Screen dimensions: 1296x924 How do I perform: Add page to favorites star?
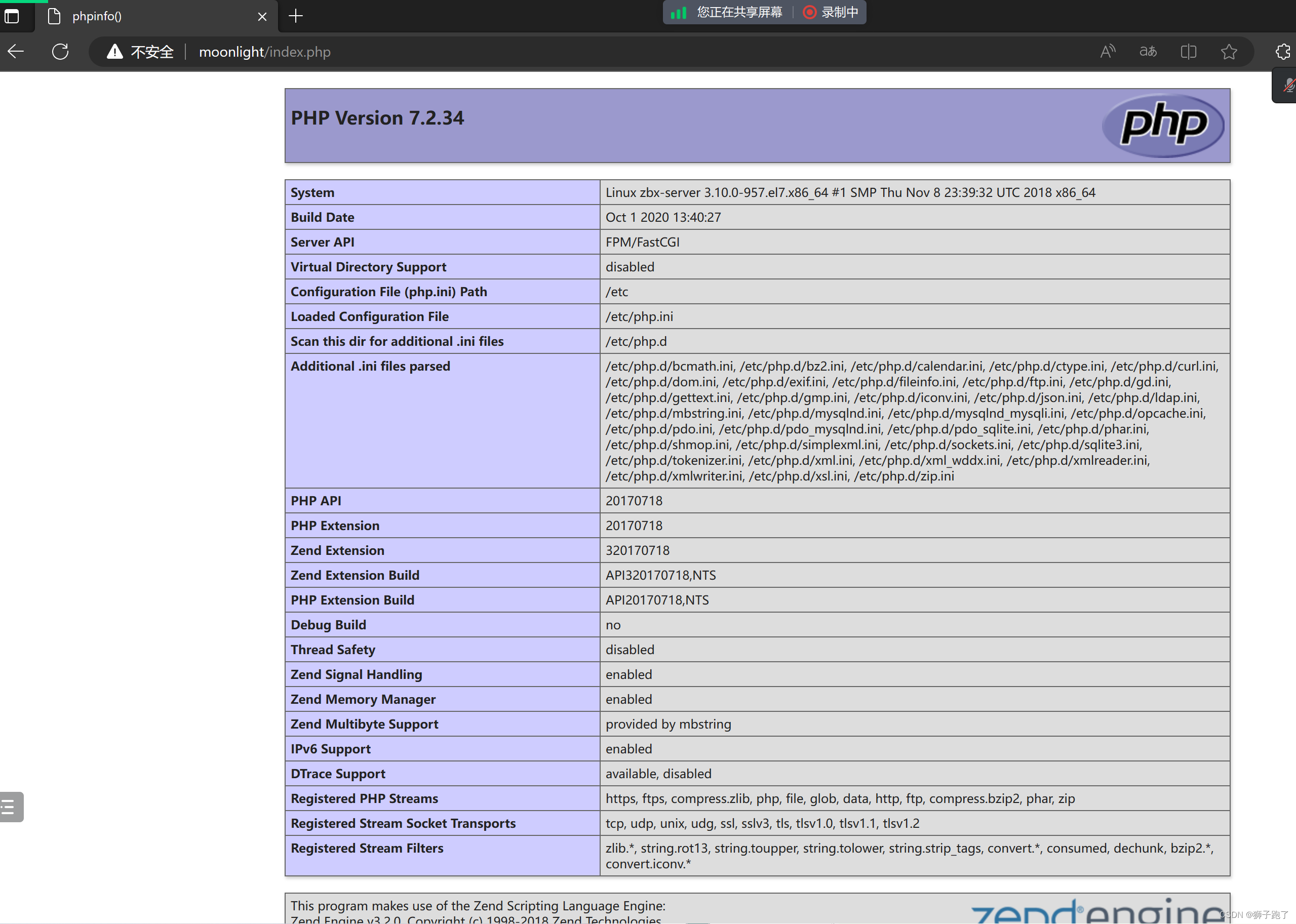[x=1229, y=52]
